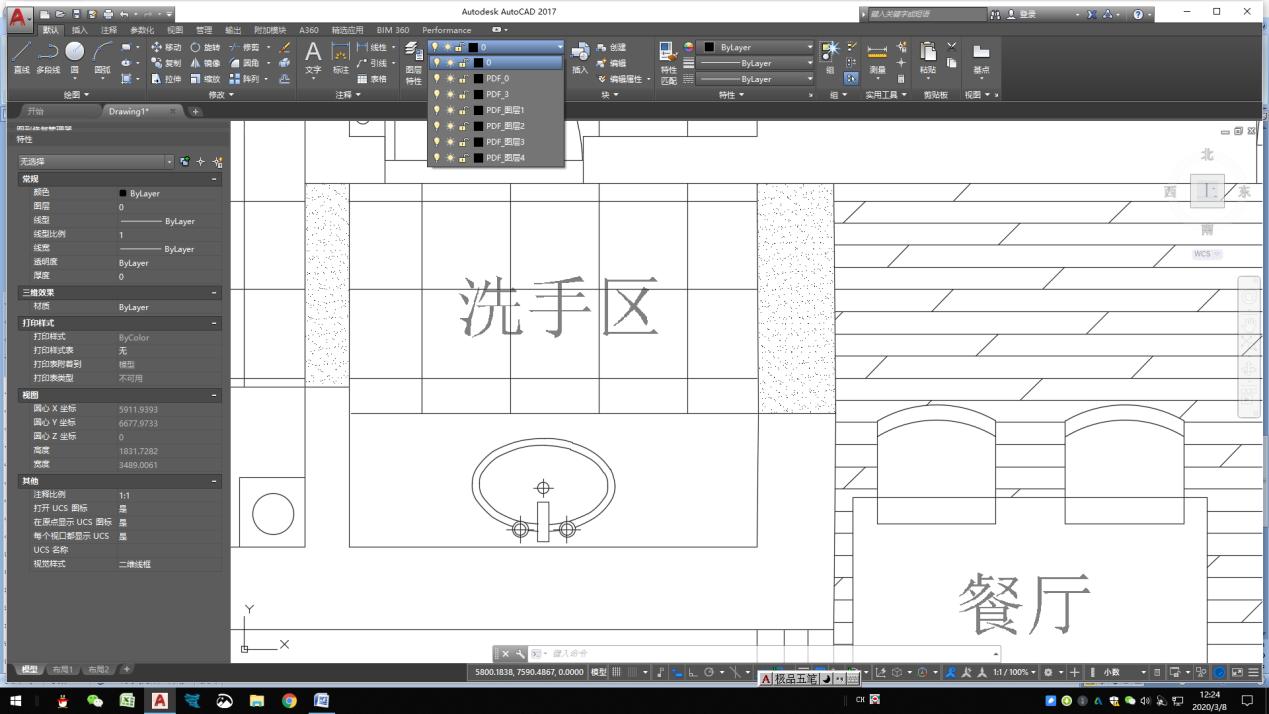Viewport: 1269px width, 714px height.
Task: Click the Measure (测量) tool icon
Action: coord(876,52)
